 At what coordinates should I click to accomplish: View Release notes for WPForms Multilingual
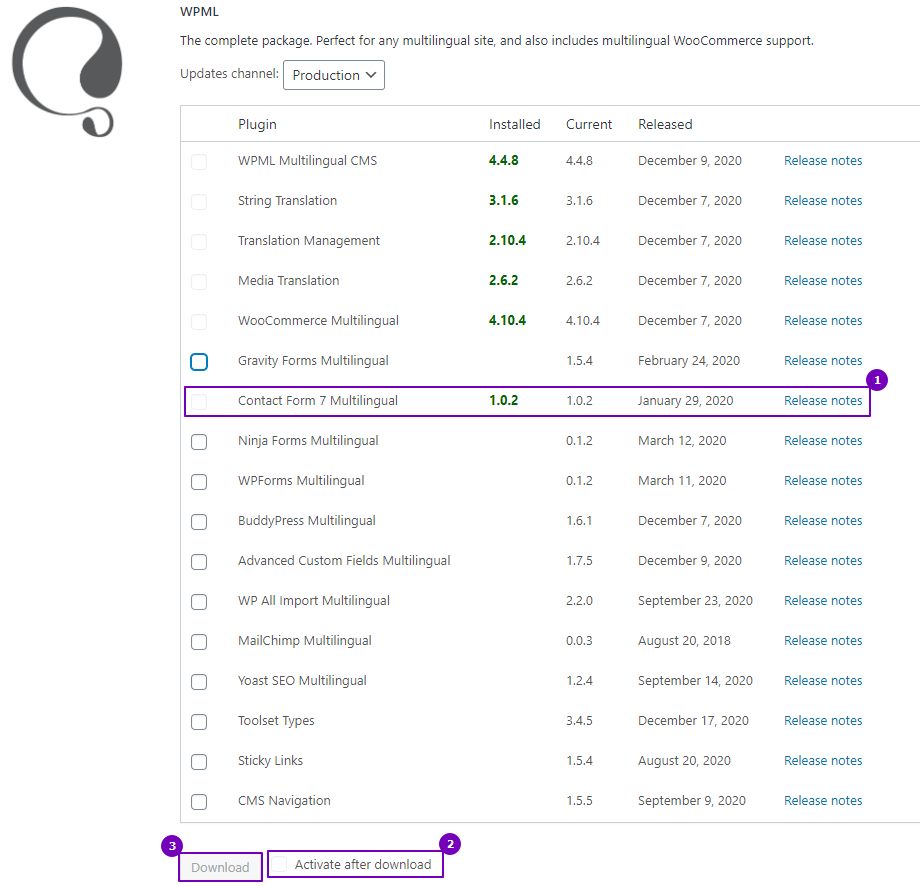(823, 481)
